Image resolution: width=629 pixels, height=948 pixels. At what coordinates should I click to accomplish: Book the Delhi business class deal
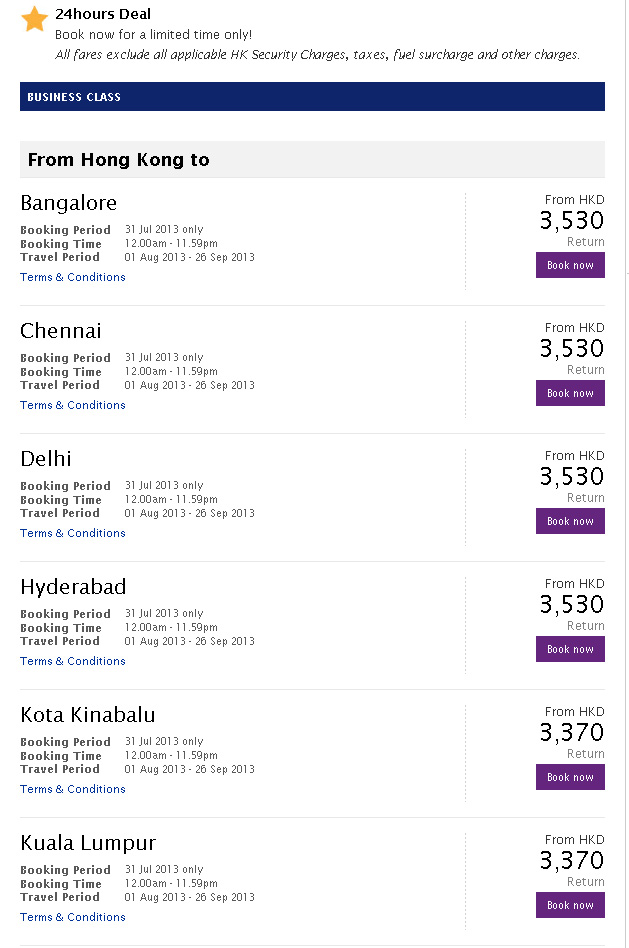pyautogui.click(x=570, y=521)
